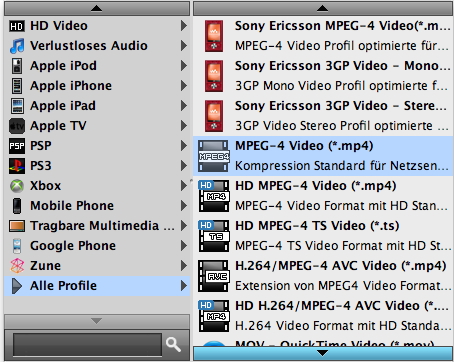Click the magnifier search icon
The image size is (454, 362).
173,344
